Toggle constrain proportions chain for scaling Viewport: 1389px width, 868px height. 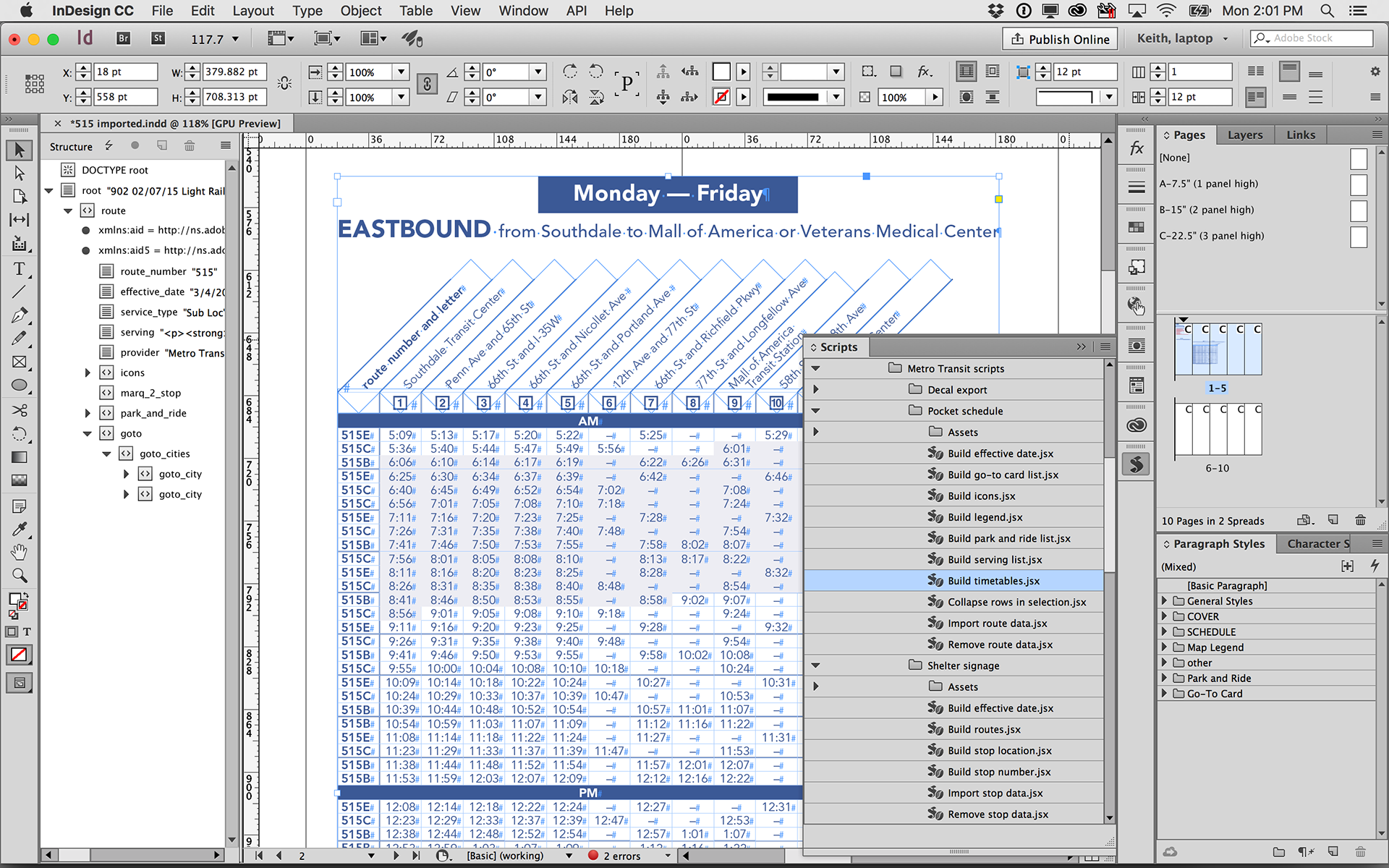[427, 84]
